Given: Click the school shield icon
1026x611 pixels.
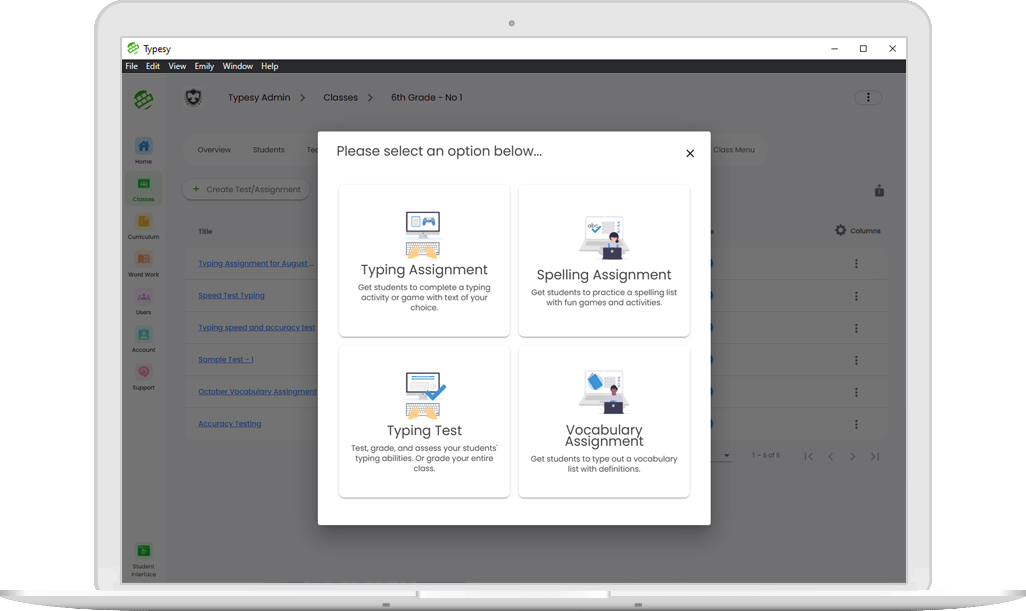Looking at the screenshot, I should (x=193, y=98).
